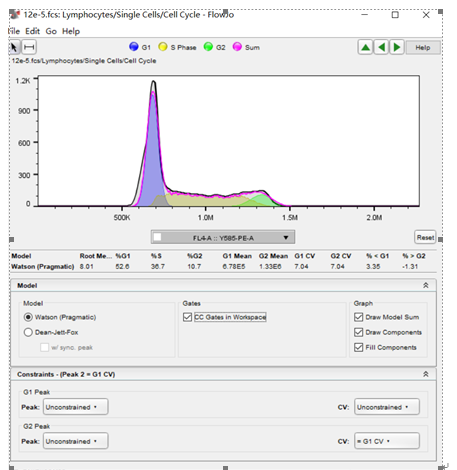Close the FlowJo cell cycle window

click(426, 15)
